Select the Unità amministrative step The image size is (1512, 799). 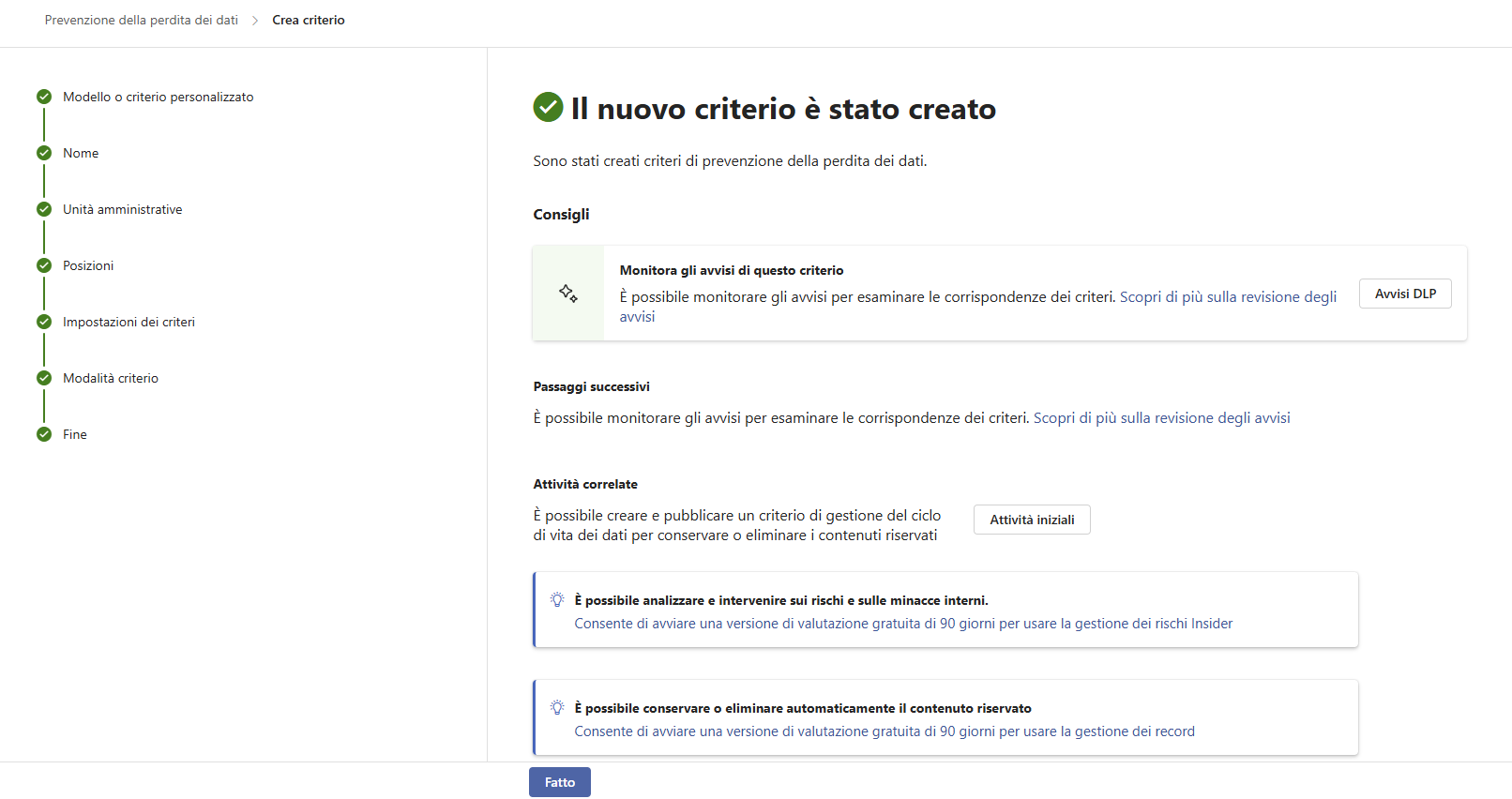[x=123, y=209]
